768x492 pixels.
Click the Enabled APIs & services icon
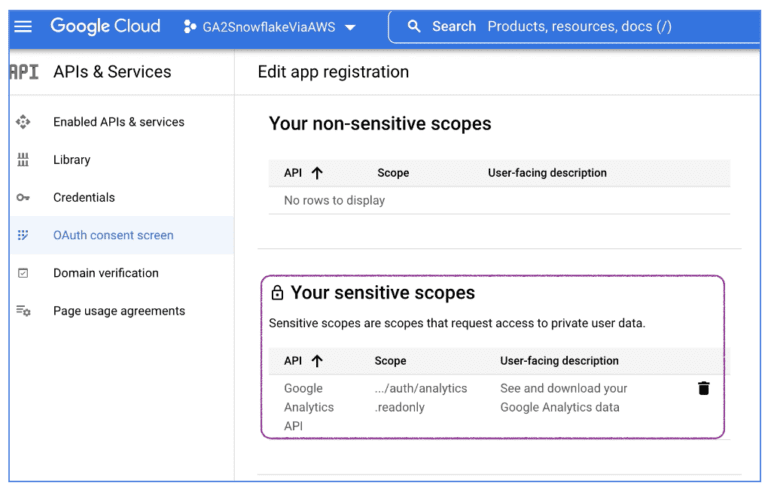pos(23,122)
